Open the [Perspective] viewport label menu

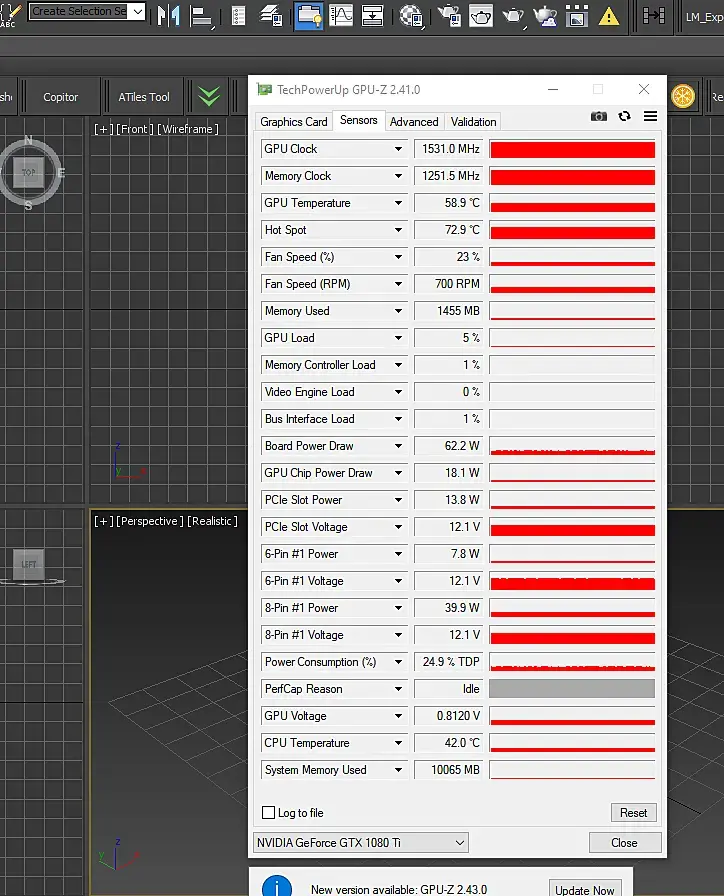click(x=150, y=521)
